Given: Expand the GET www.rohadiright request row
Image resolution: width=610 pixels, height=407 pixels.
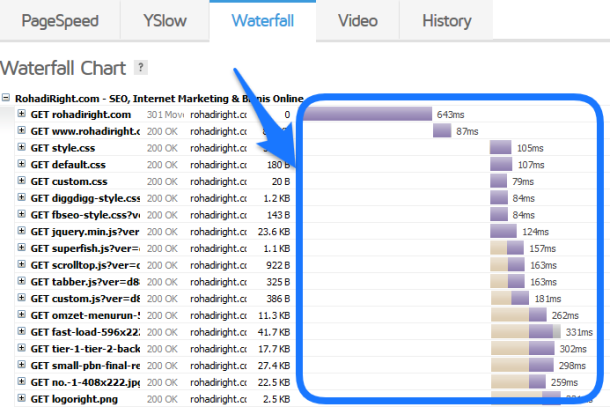Looking at the screenshot, I should pyautogui.click(x=21, y=130).
